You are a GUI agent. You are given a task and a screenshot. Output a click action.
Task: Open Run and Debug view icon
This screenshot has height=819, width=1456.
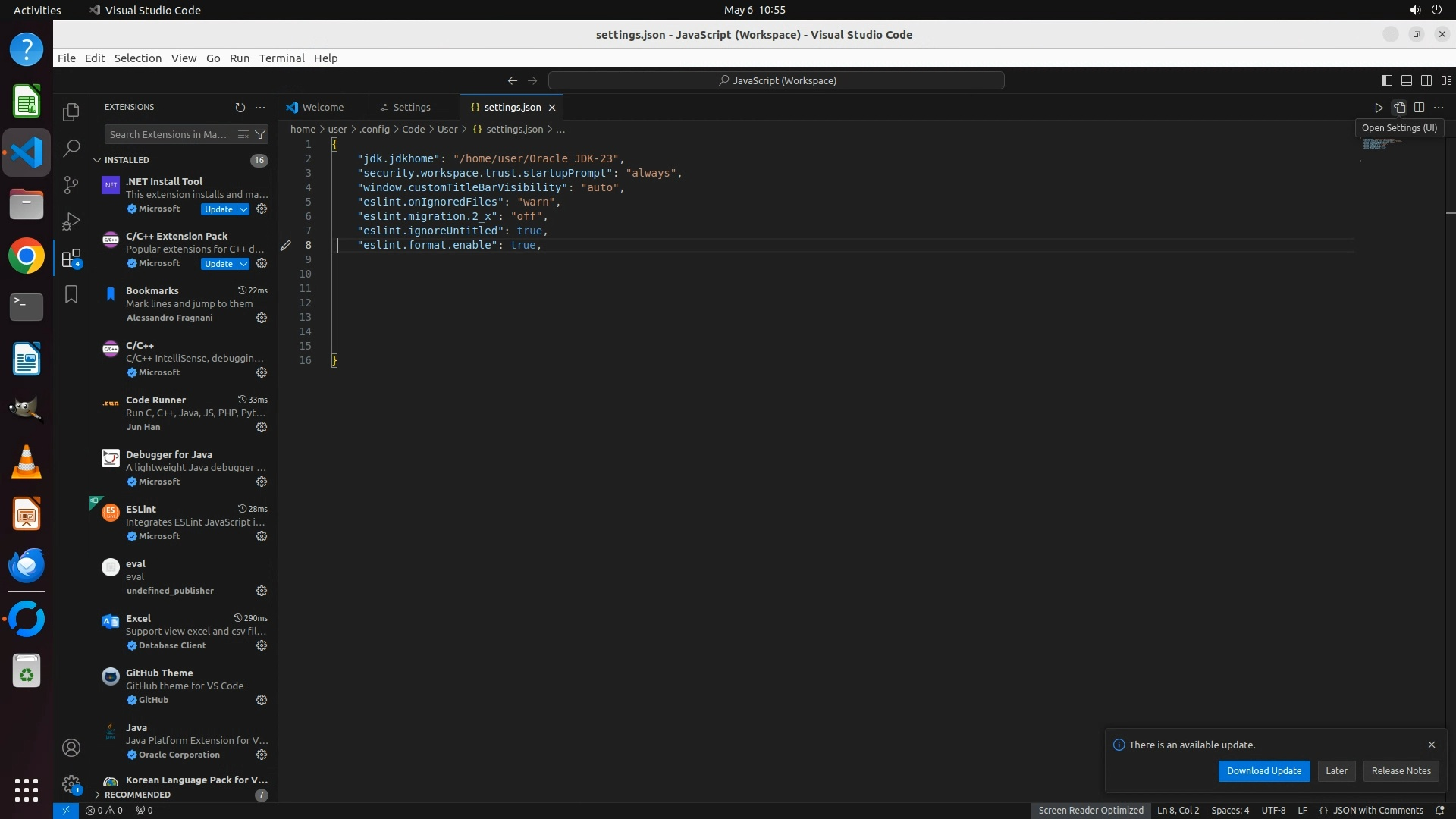point(71,221)
